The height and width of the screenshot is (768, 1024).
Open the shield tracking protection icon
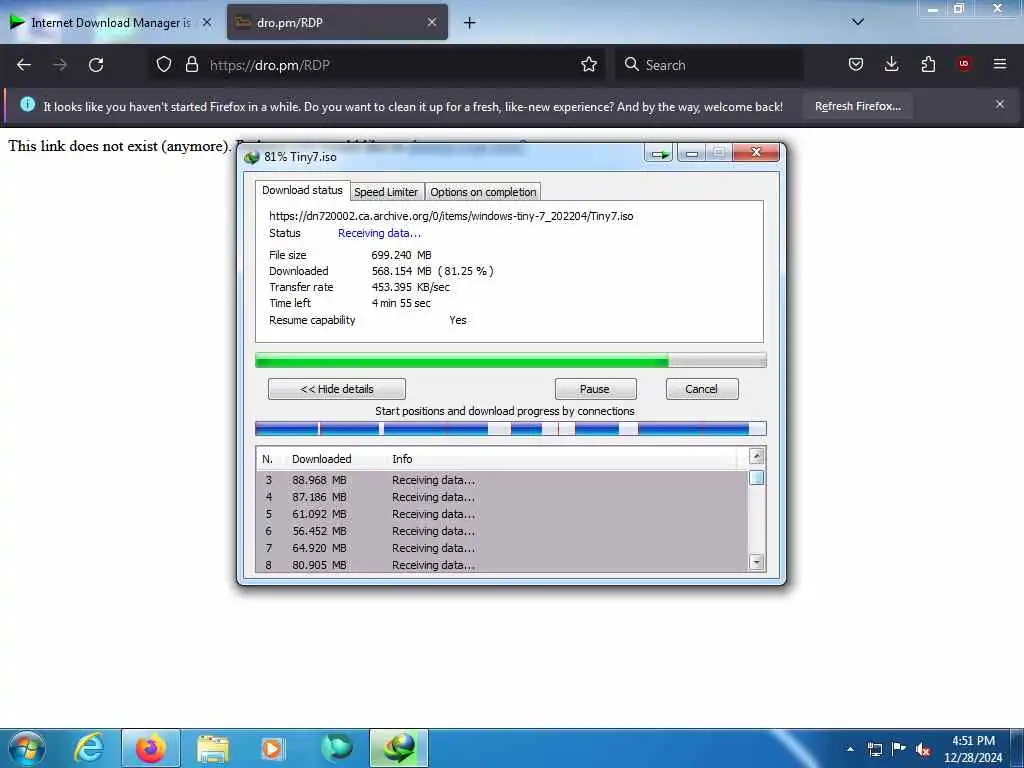coord(164,64)
